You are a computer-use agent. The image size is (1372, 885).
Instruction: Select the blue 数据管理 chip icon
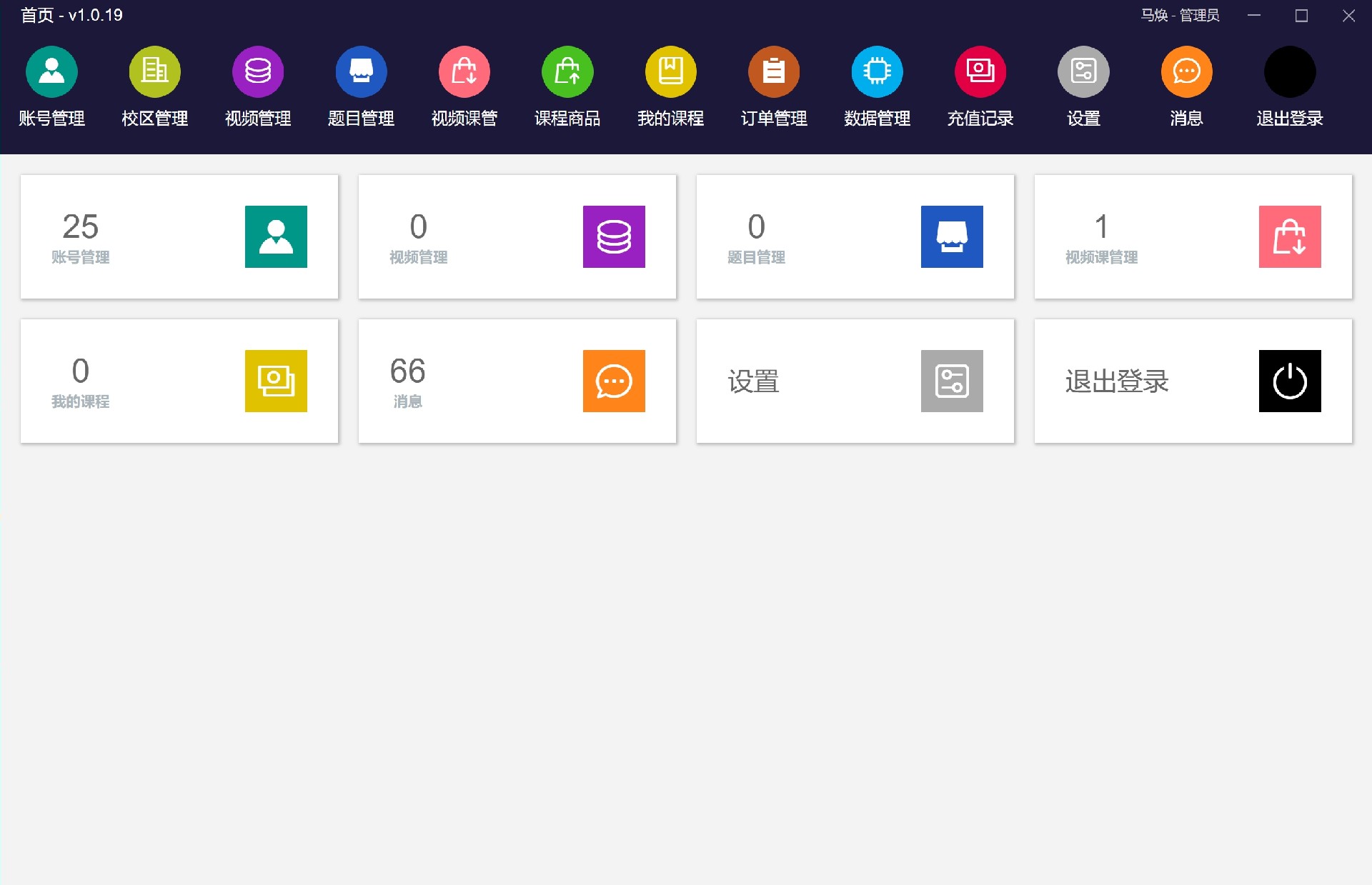[x=877, y=71]
